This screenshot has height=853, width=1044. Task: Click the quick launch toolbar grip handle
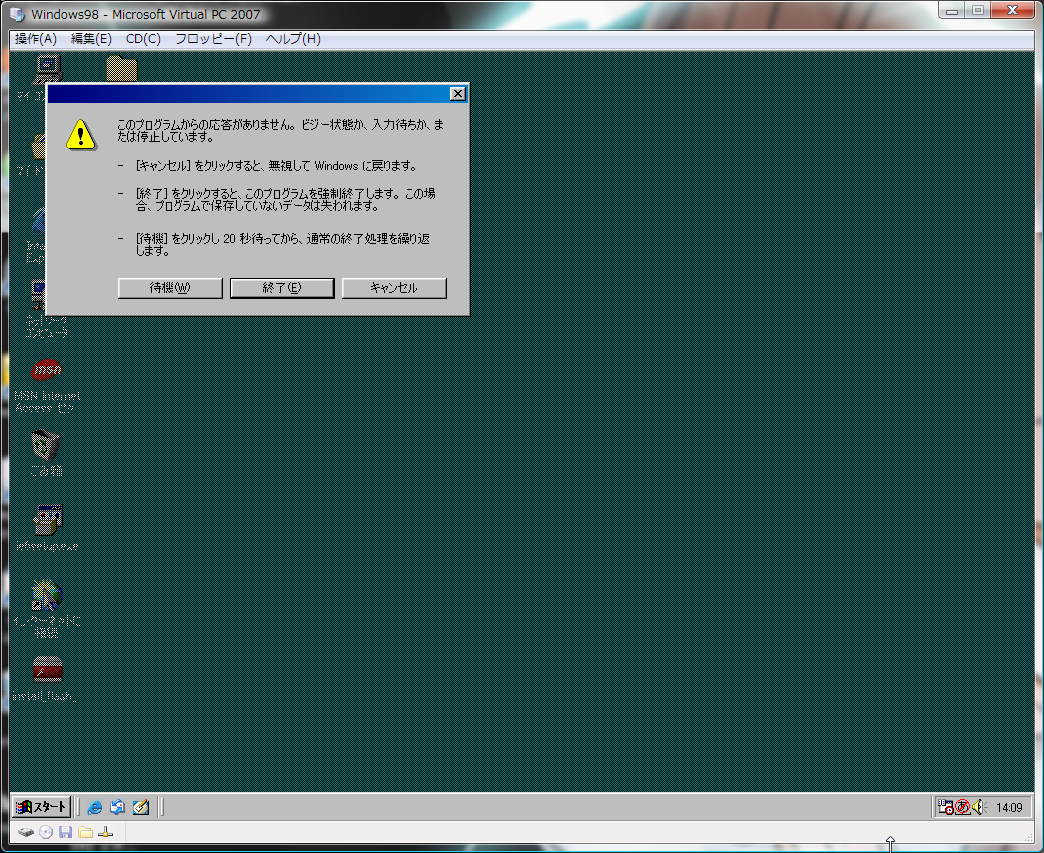(x=78, y=807)
